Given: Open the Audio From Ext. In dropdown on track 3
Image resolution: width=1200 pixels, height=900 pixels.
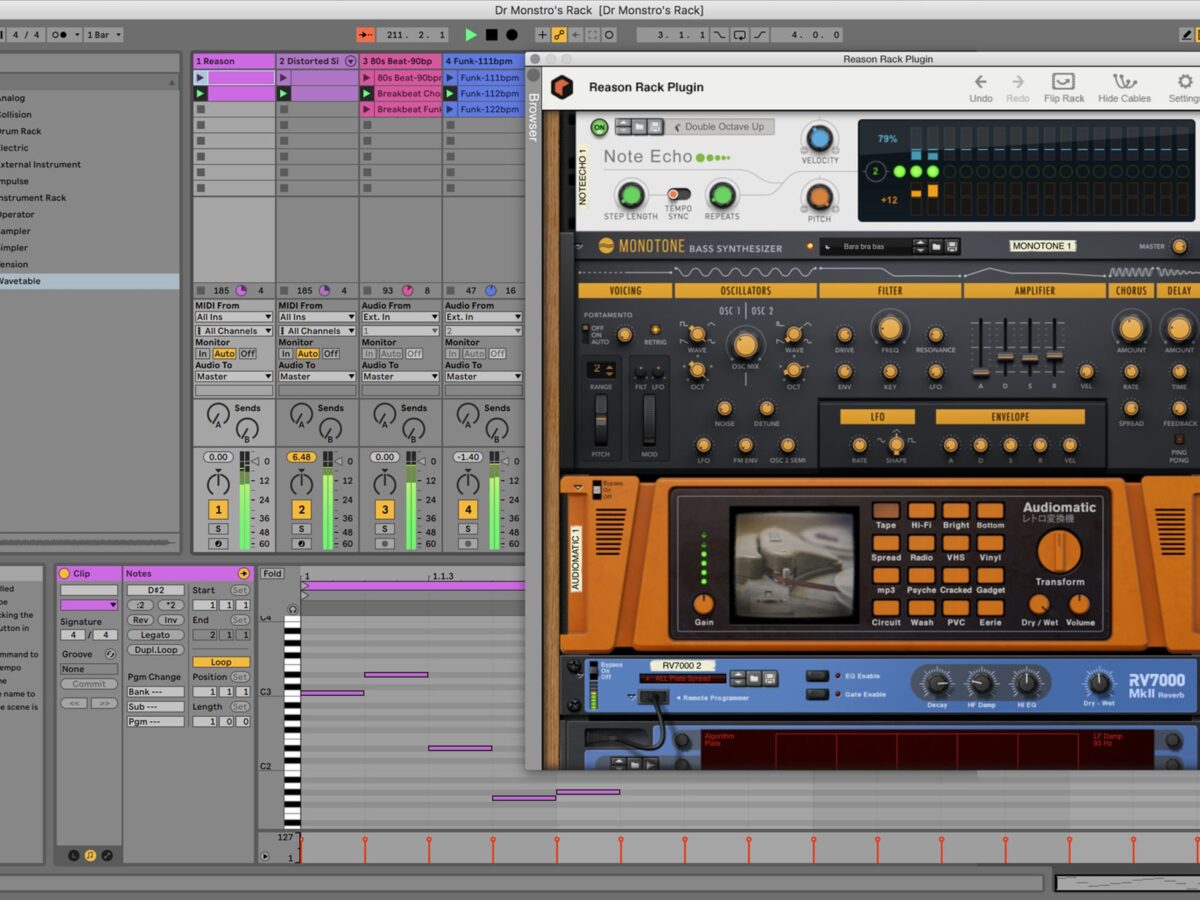Looking at the screenshot, I should point(400,317).
